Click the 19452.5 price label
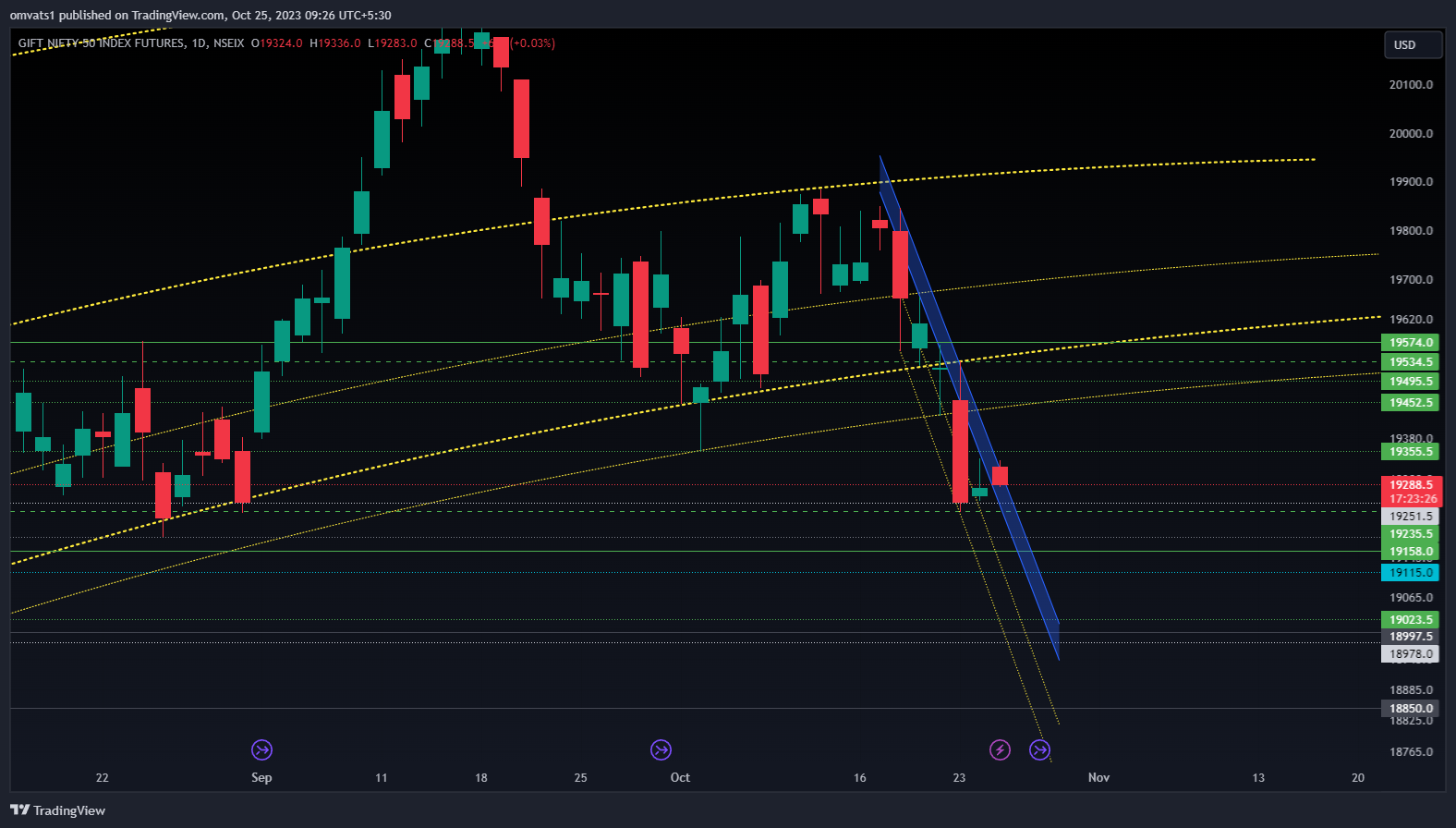 (1410, 403)
